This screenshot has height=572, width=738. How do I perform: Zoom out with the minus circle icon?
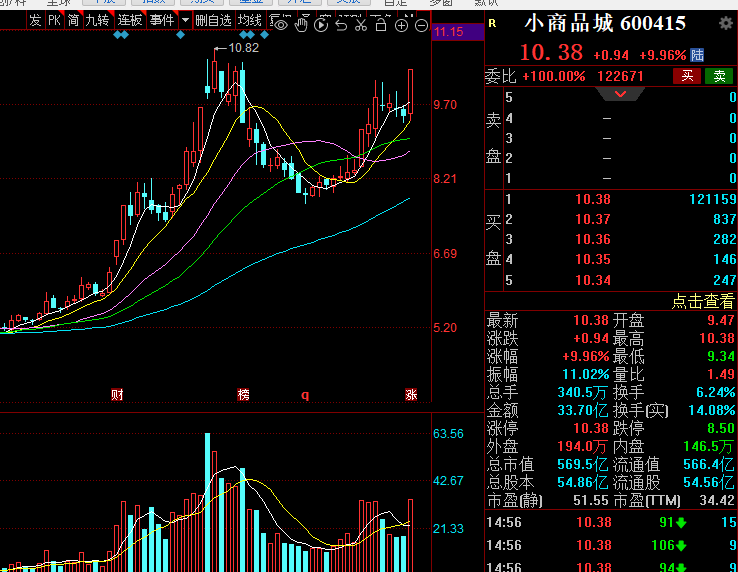pos(422,25)
